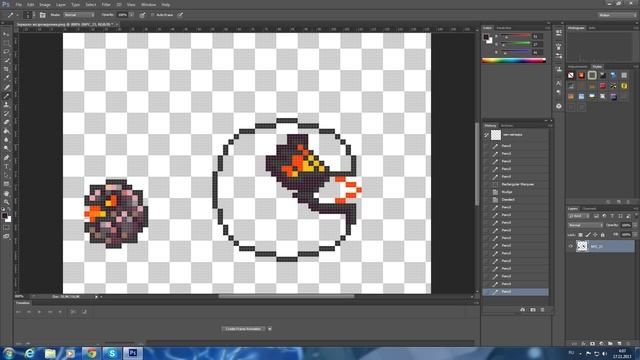Create new snapshot in History panel
Screen dimensions: 640x360
pyautogui.click(x=533, y=310)
